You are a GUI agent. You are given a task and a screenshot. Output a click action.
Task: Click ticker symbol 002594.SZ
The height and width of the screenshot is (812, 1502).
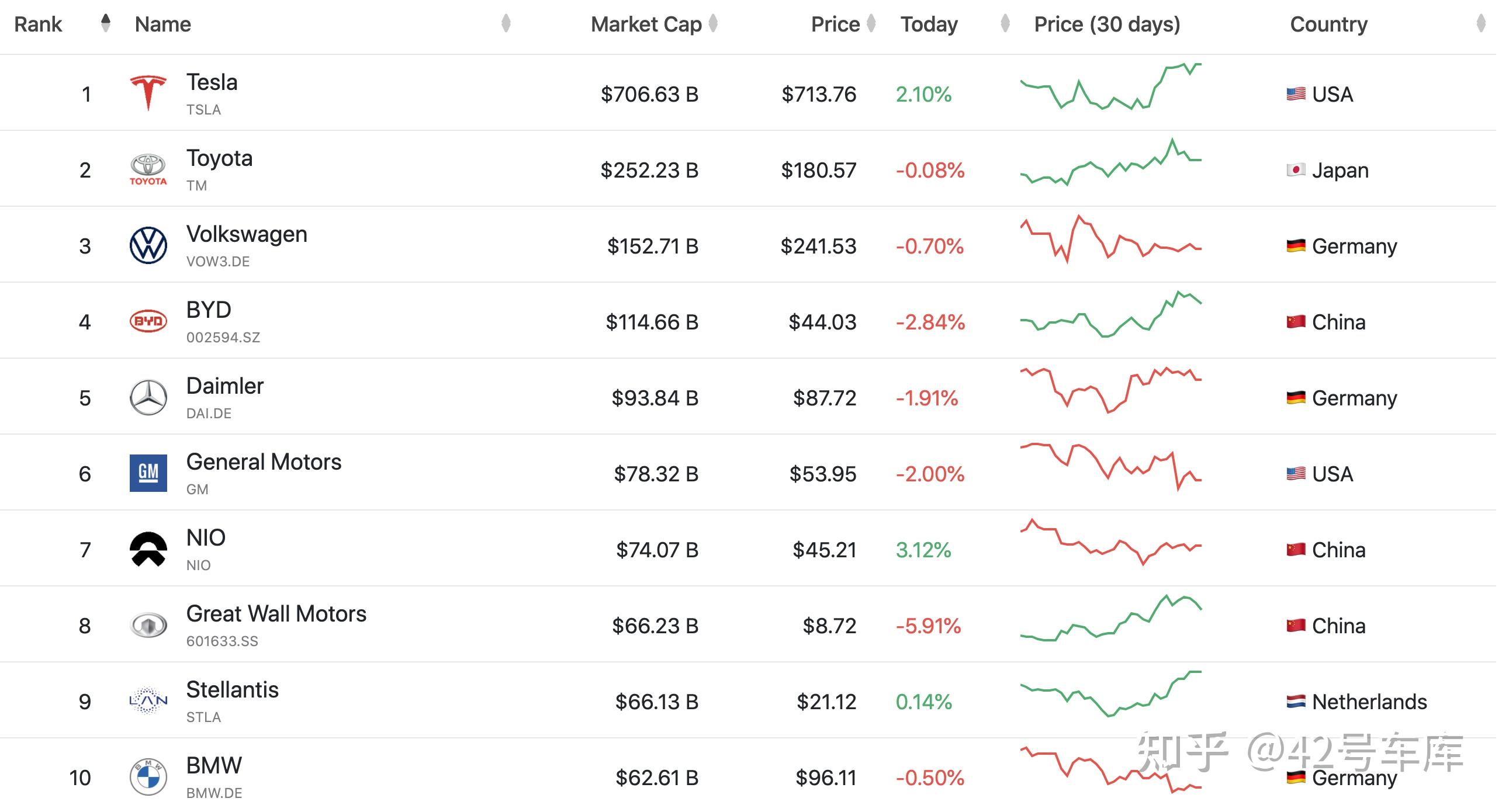click(223, 337)
